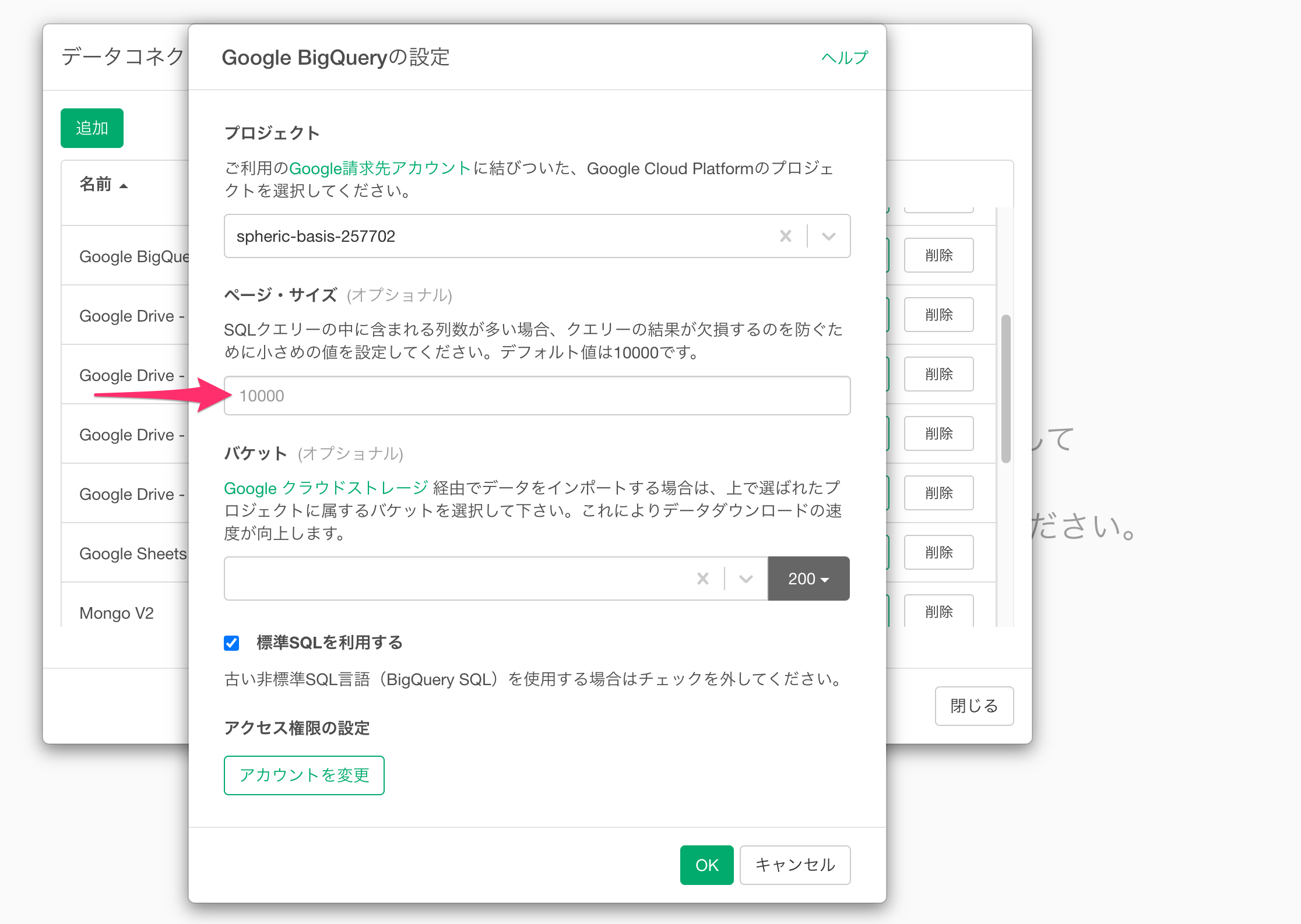Expand the bucket dropdown chevron
Screen dimensions: 1301x924
click(x=746, y=579)
